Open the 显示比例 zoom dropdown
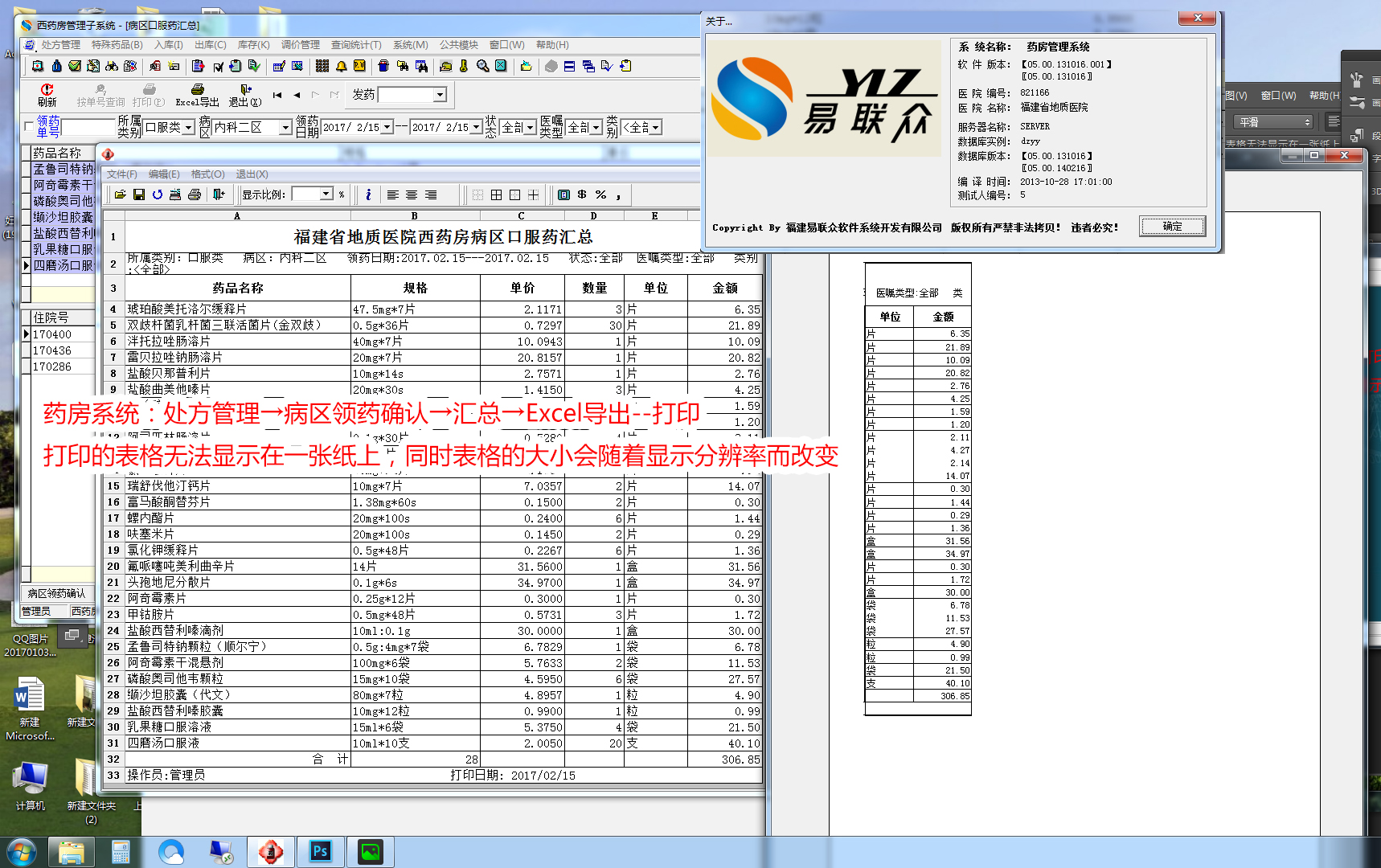 click(x=326, y=194)
